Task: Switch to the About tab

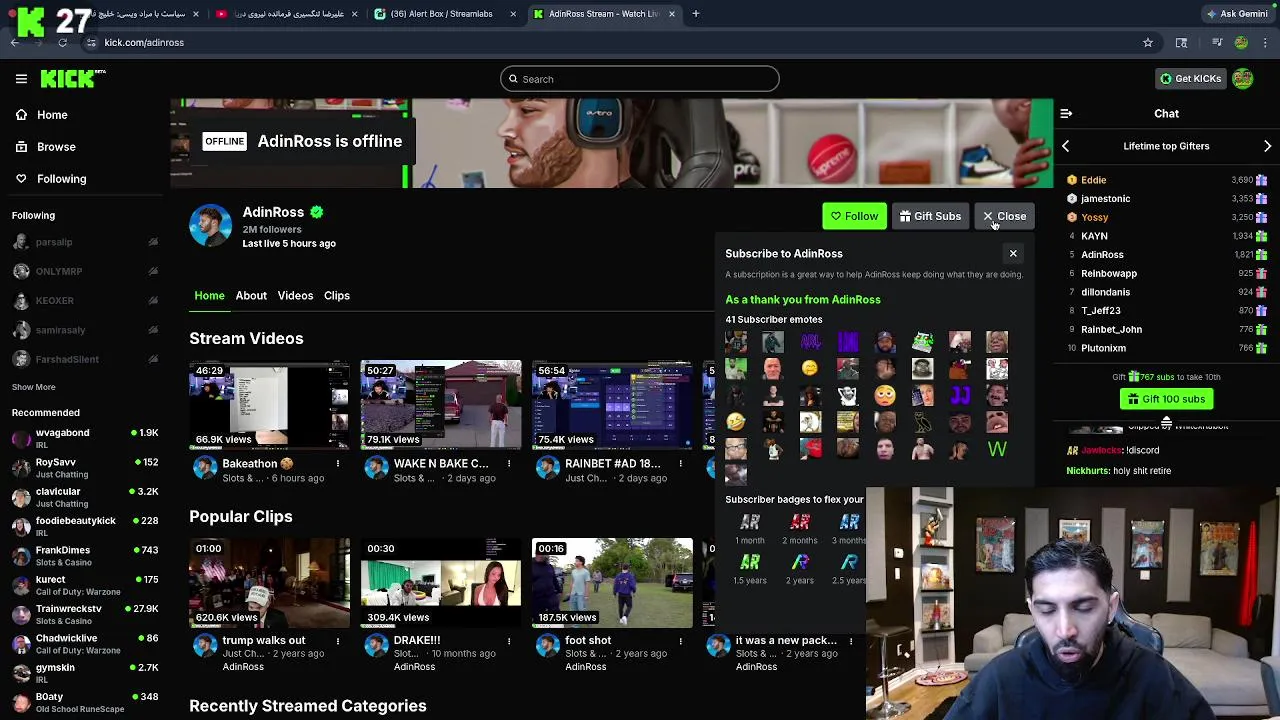Action: pos(251,296)
